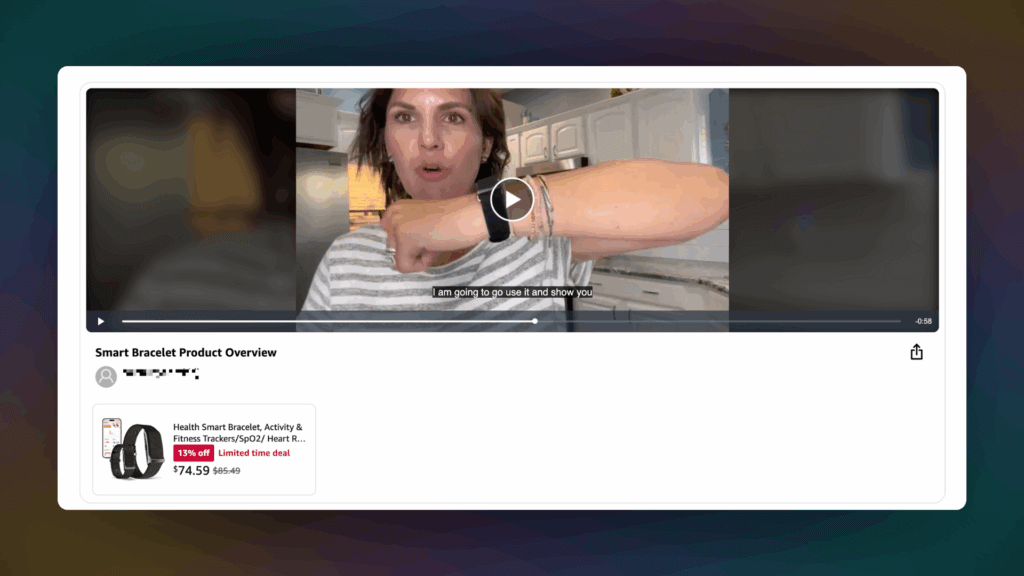The image size is (1024, 576).
Task: Click the share icon beside the video title
Action: [916, 352]
